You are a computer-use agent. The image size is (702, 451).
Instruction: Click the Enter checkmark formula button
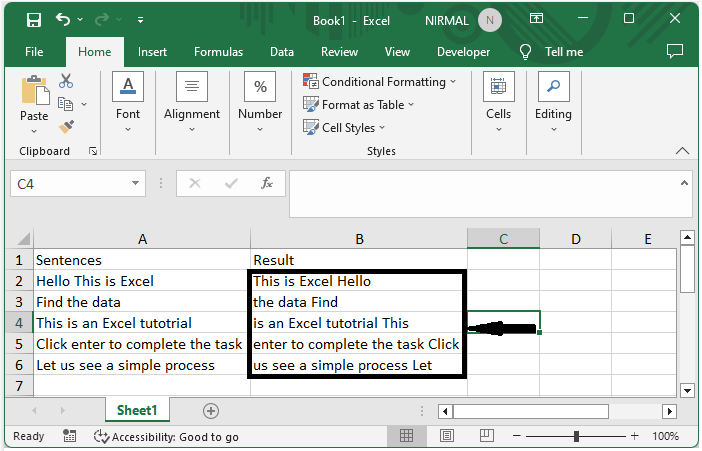[x=231, y=183]
